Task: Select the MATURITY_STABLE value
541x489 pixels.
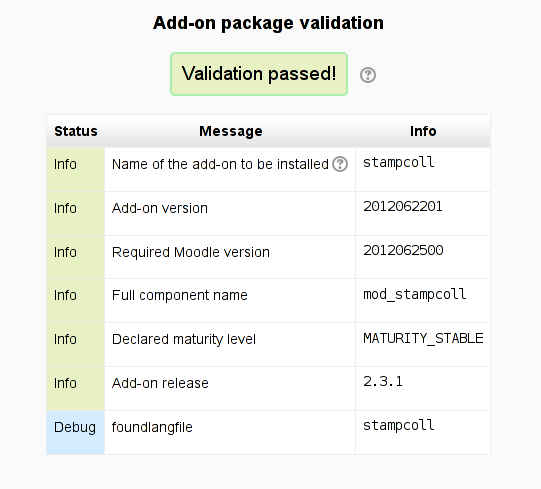Action: pos(423,338)
